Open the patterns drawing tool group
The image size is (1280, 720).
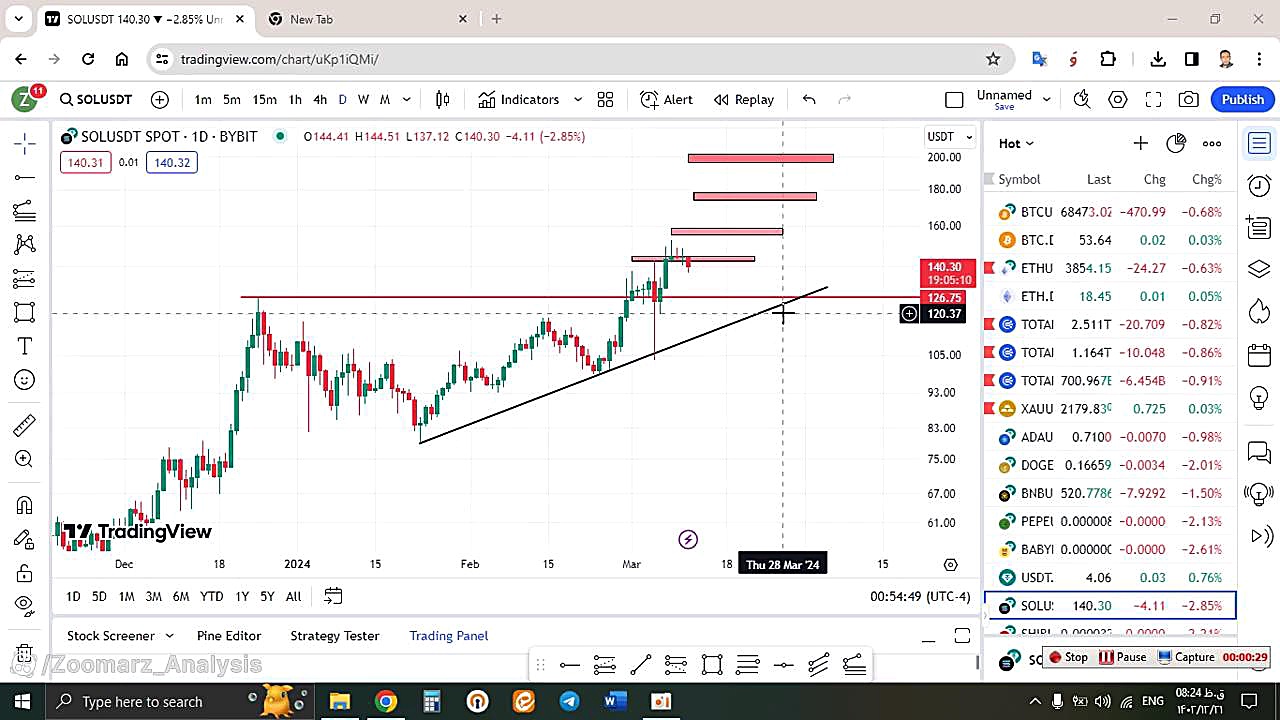coord(25,244)
